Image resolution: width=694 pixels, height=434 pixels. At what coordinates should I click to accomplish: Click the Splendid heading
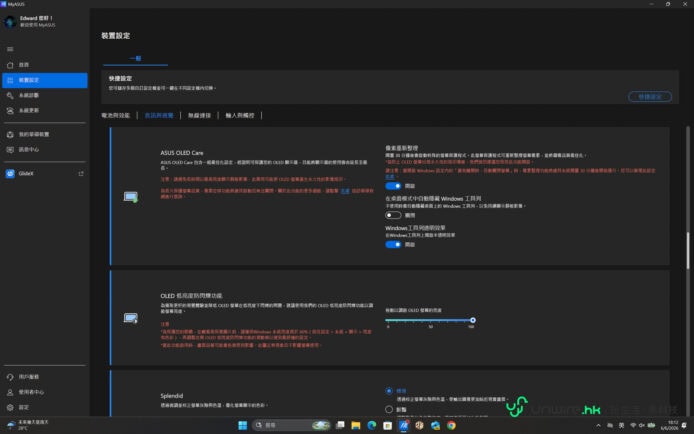(172, 396)
